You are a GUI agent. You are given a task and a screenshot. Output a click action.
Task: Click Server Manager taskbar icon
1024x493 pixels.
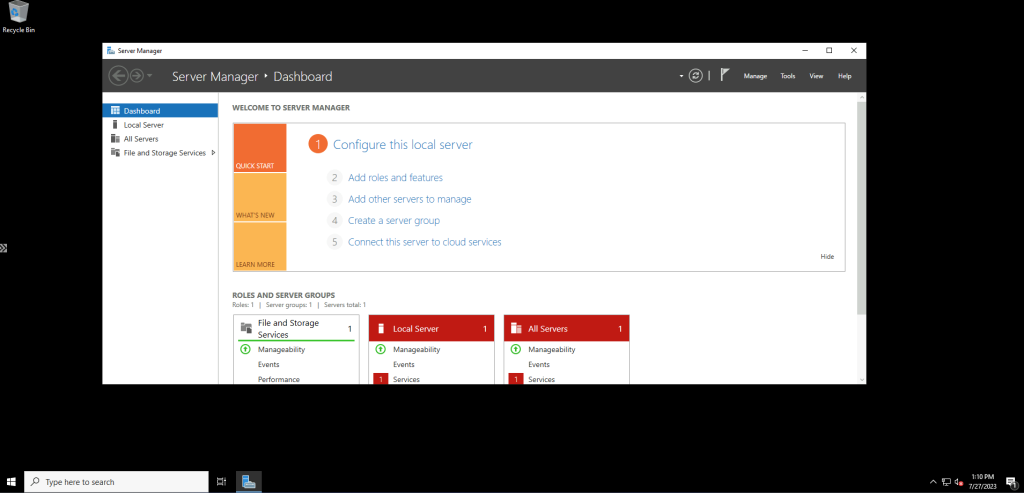(x=248, y=482)
